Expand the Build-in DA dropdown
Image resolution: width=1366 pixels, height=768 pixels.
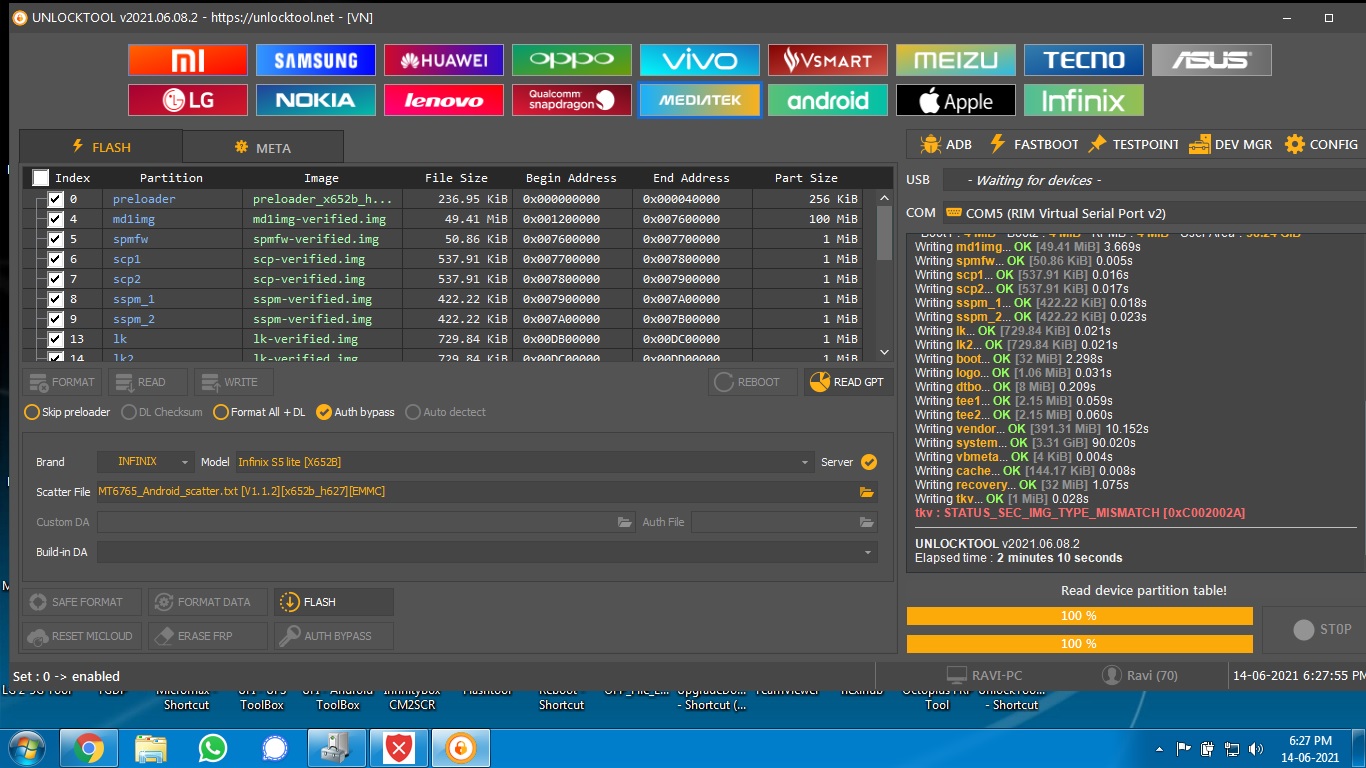pos(487,552)
